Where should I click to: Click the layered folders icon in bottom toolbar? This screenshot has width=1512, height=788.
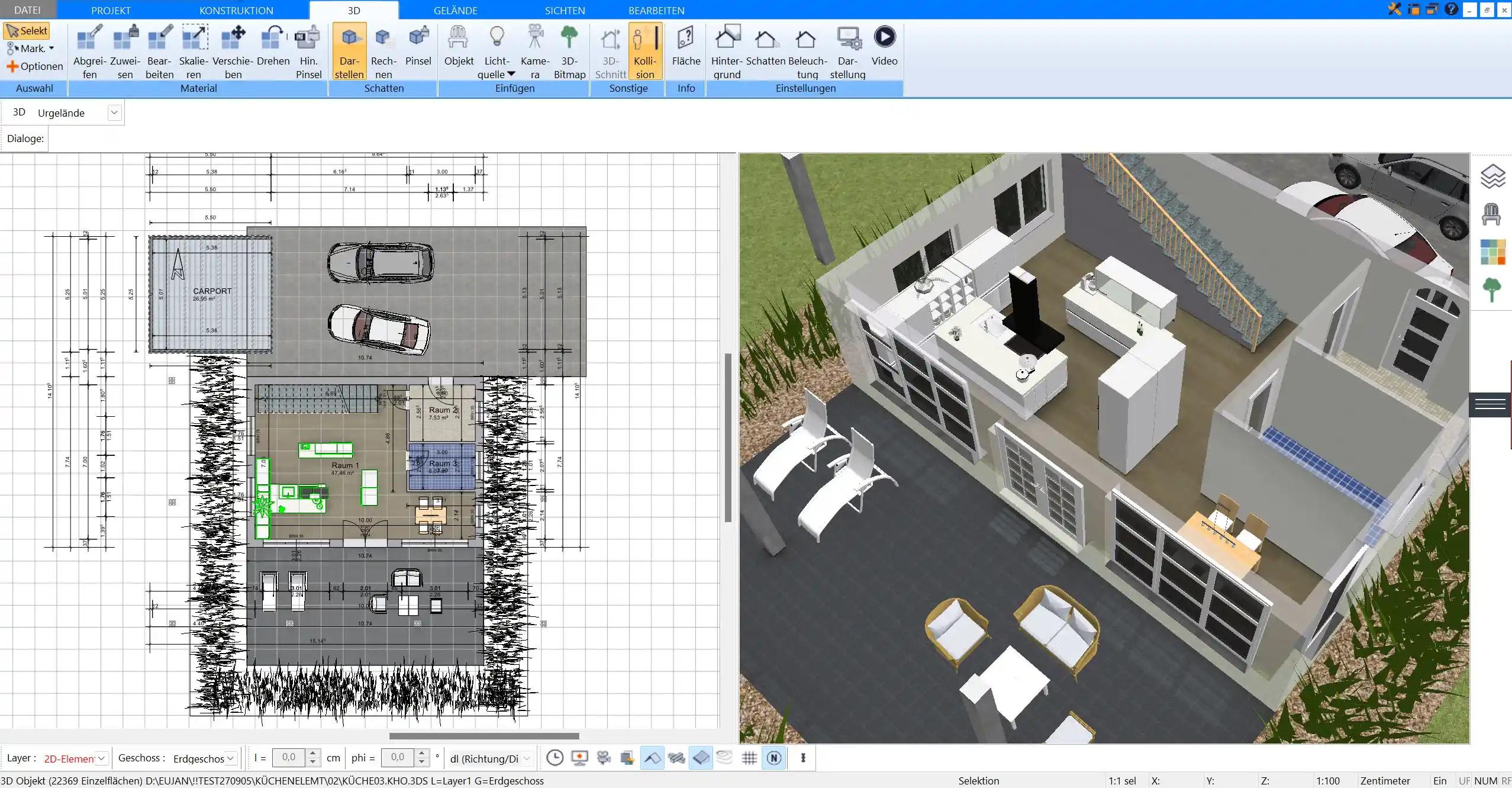[627, 758]
